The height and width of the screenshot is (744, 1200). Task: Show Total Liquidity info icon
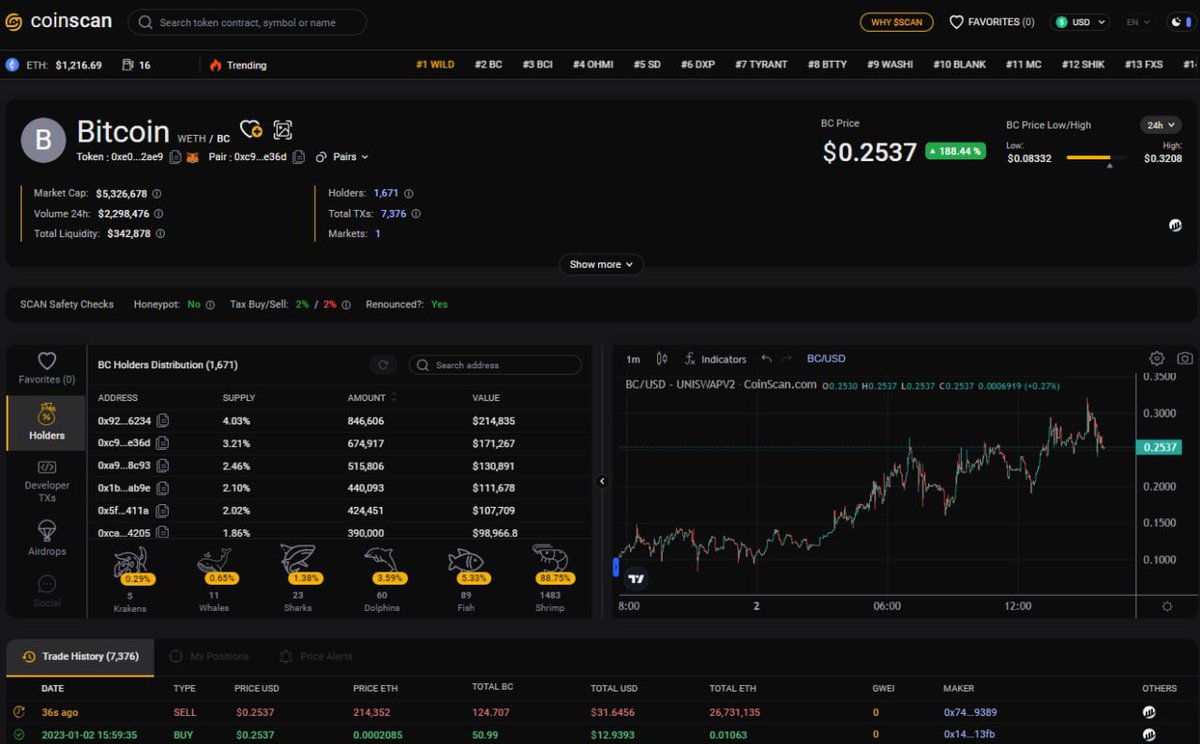[160, 234]
